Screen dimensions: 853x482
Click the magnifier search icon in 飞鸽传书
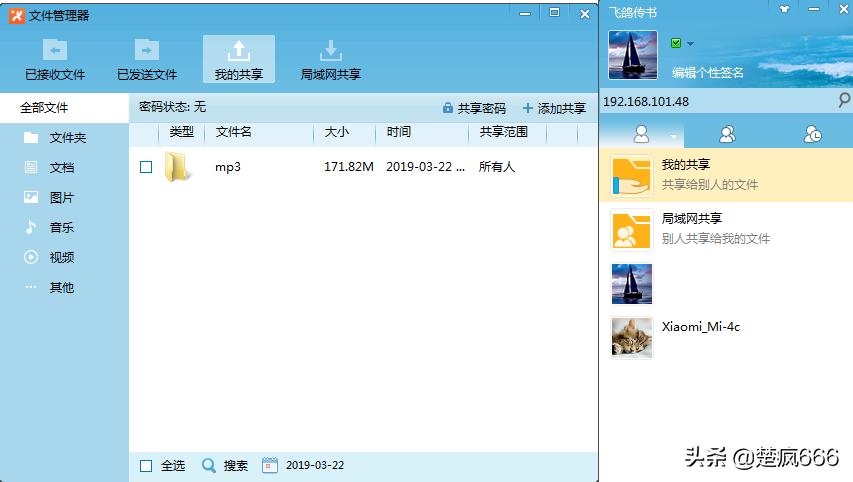coord(844,100)
